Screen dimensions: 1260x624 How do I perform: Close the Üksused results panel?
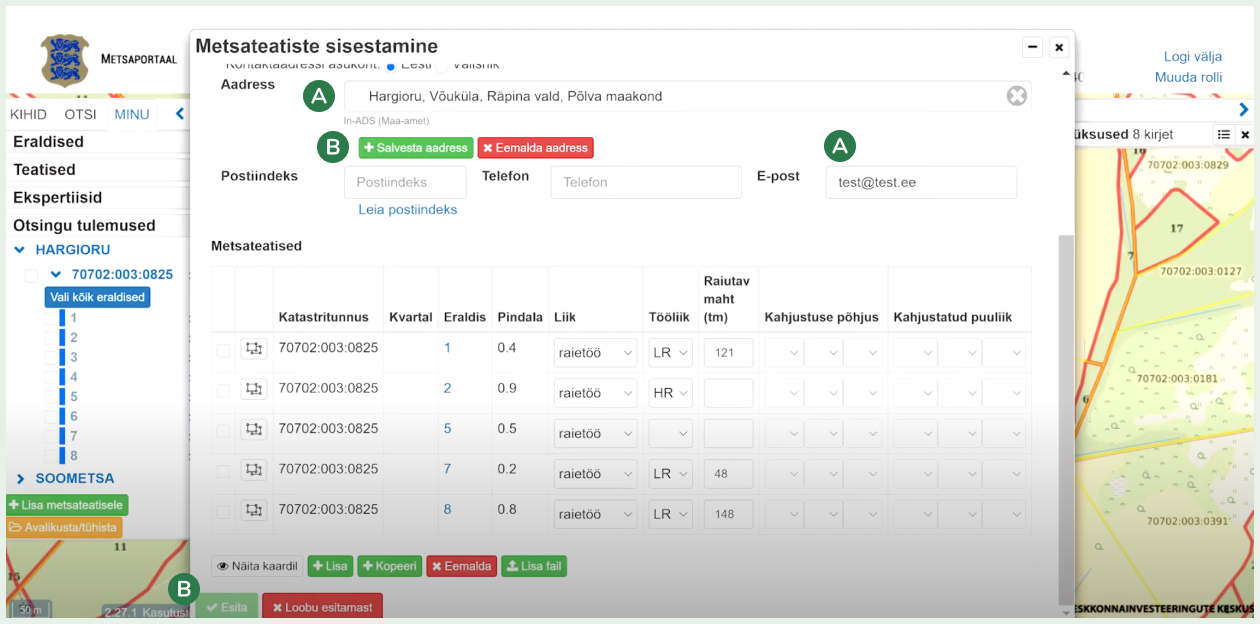(x=1245, y=134)
